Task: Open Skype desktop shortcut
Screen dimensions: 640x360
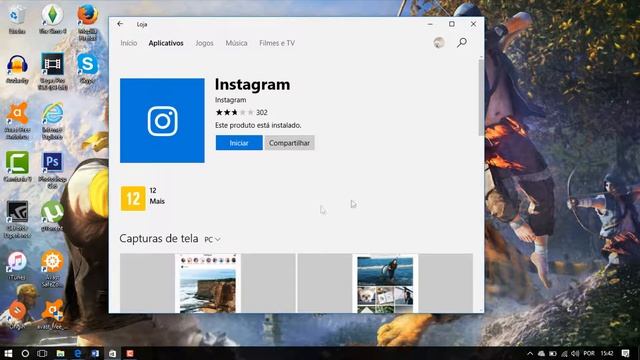Action: (87, 68)
